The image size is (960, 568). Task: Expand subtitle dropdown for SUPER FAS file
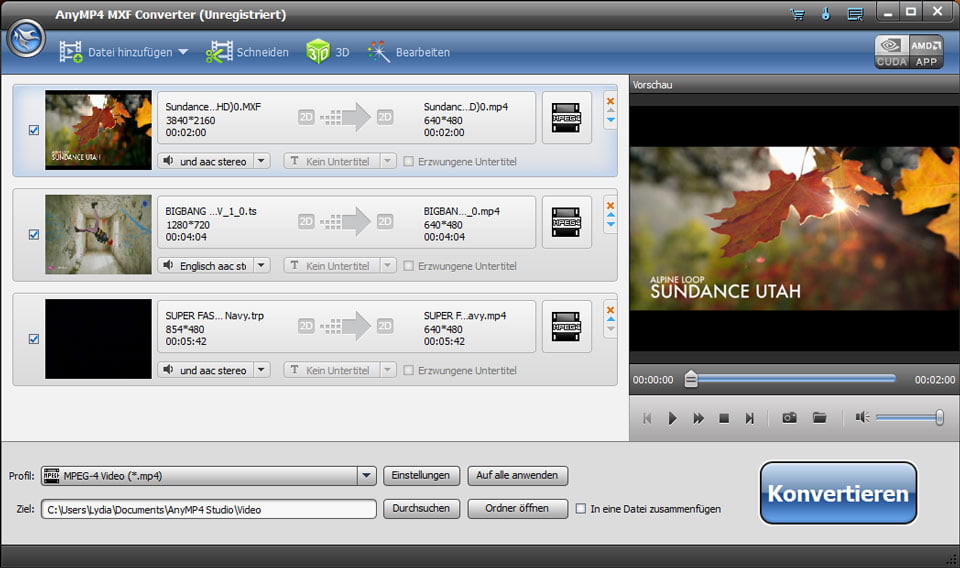[x=388, y=370]
